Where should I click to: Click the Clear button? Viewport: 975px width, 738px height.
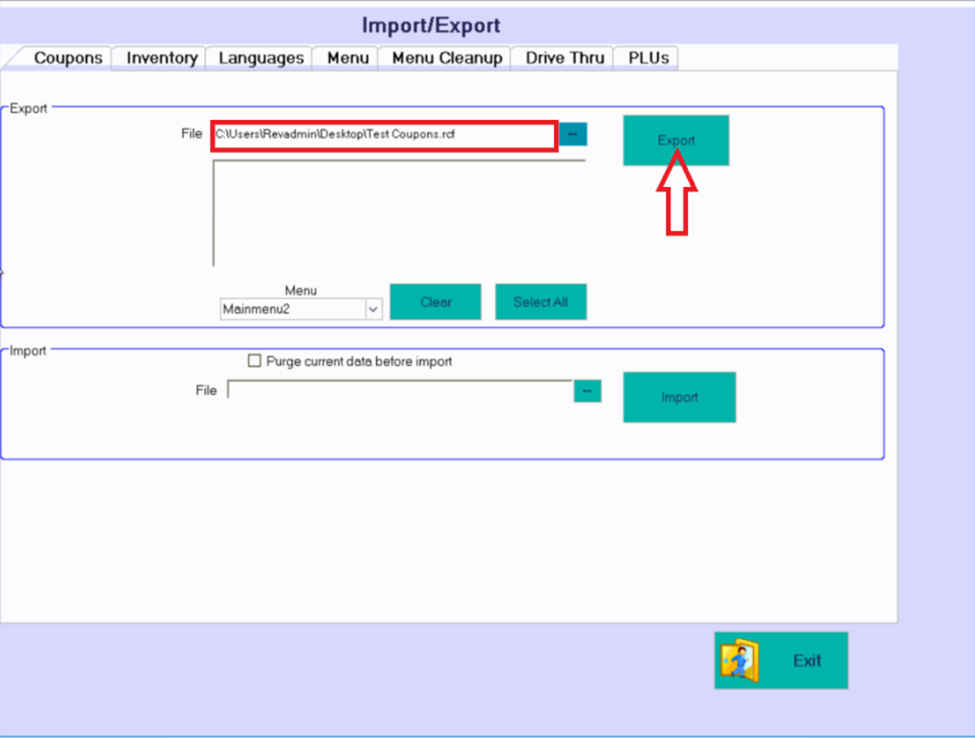[435, 302]
